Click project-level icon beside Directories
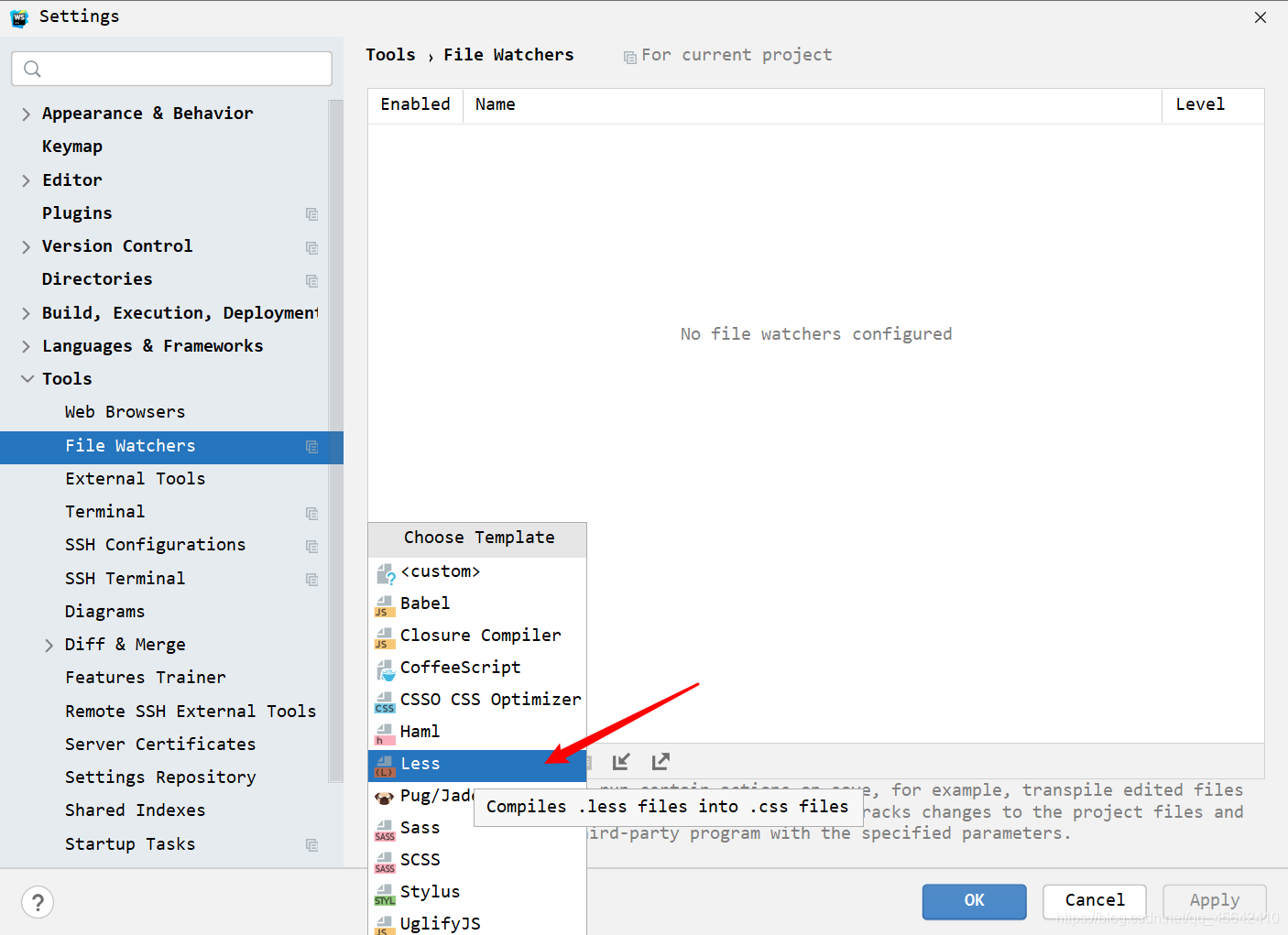 pos(311,280)
